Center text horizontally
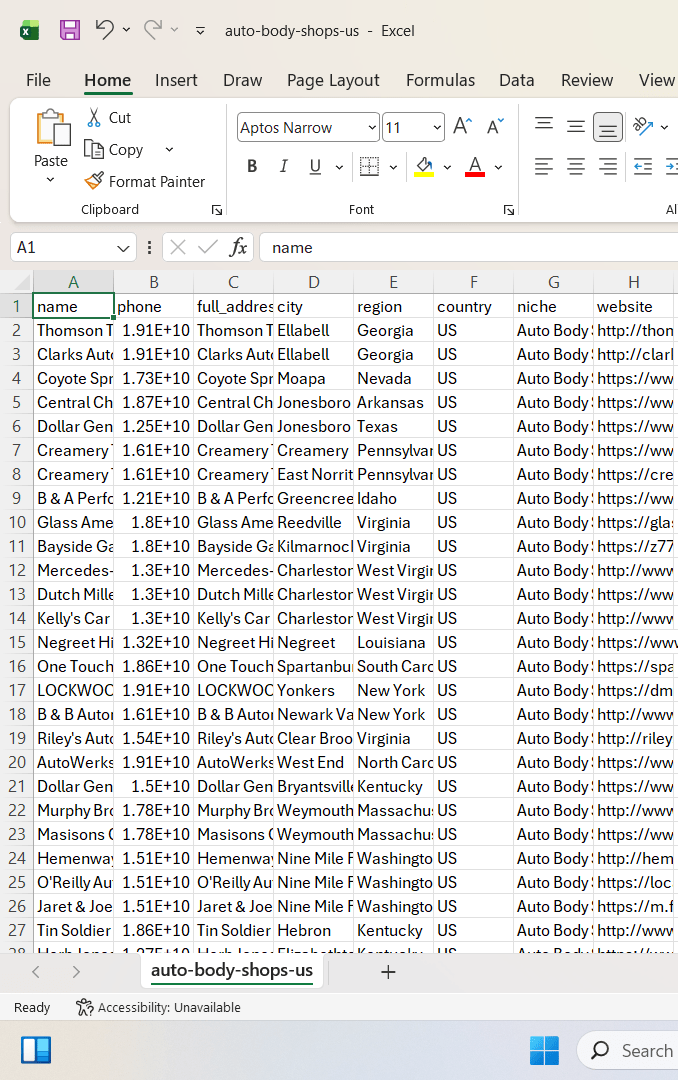678x1080 pixels. coord(575,166)
